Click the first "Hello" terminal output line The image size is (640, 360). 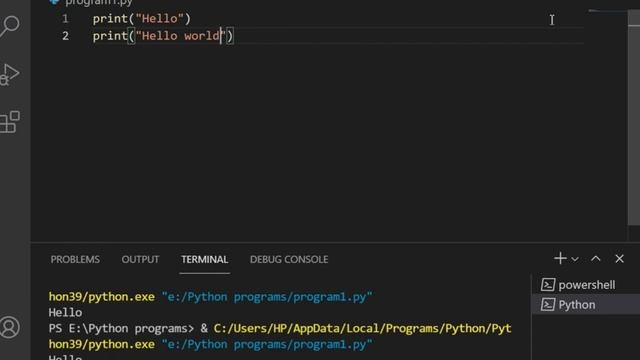coord(65,313)
